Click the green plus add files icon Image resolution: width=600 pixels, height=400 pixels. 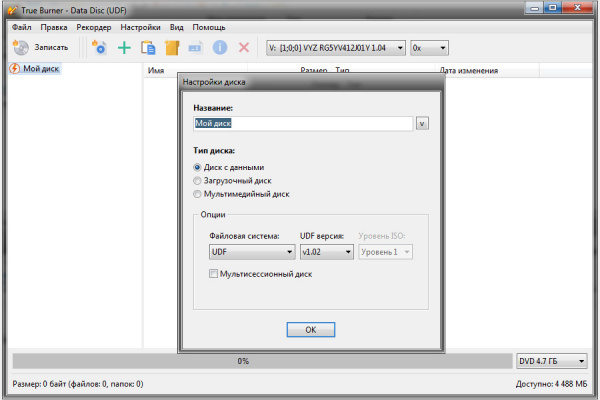click(124, 48)
